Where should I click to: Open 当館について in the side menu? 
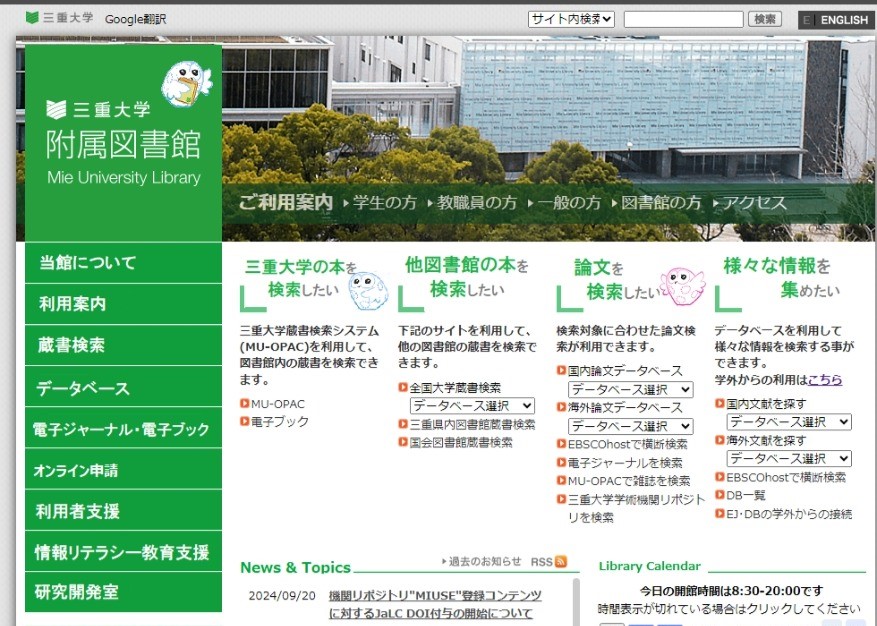124,262
